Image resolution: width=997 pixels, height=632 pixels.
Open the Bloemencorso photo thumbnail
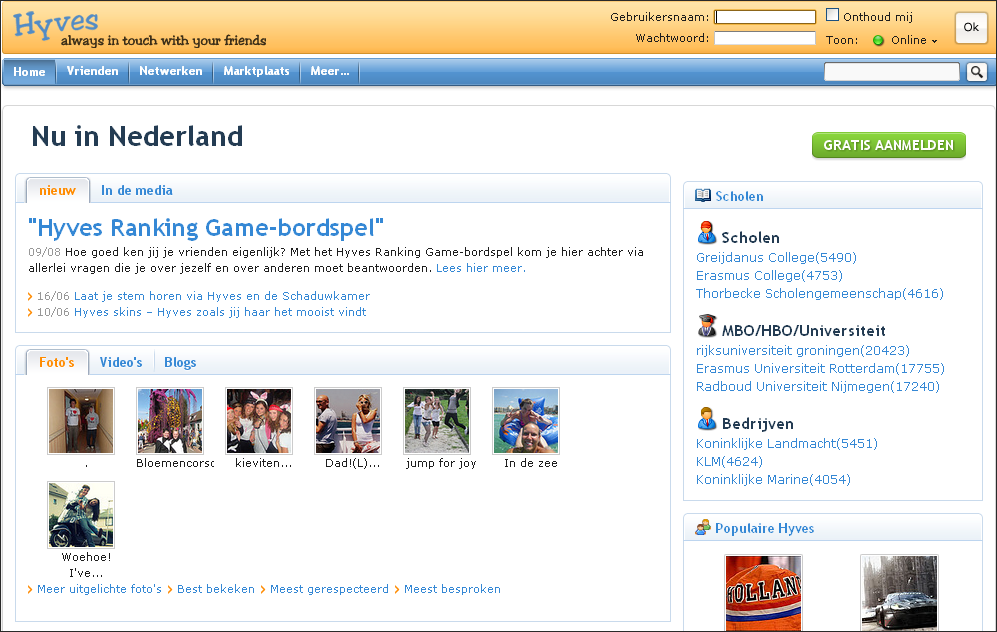tap(170, 421)
